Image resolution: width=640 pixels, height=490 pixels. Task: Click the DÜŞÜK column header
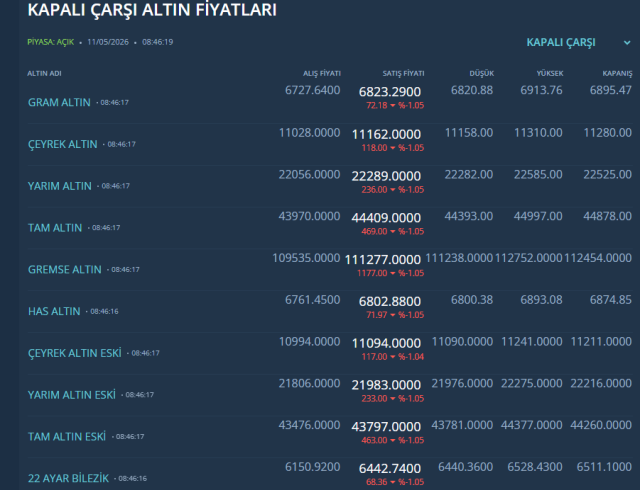point(482,74)
